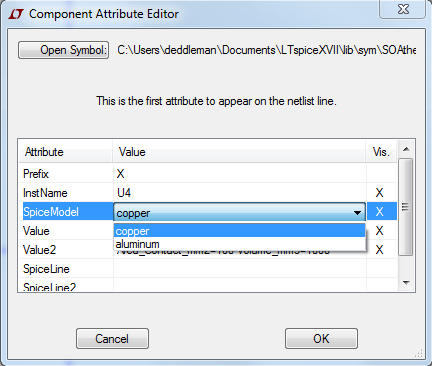Close the Component Attribute Editor window

[x=403, y=9]
